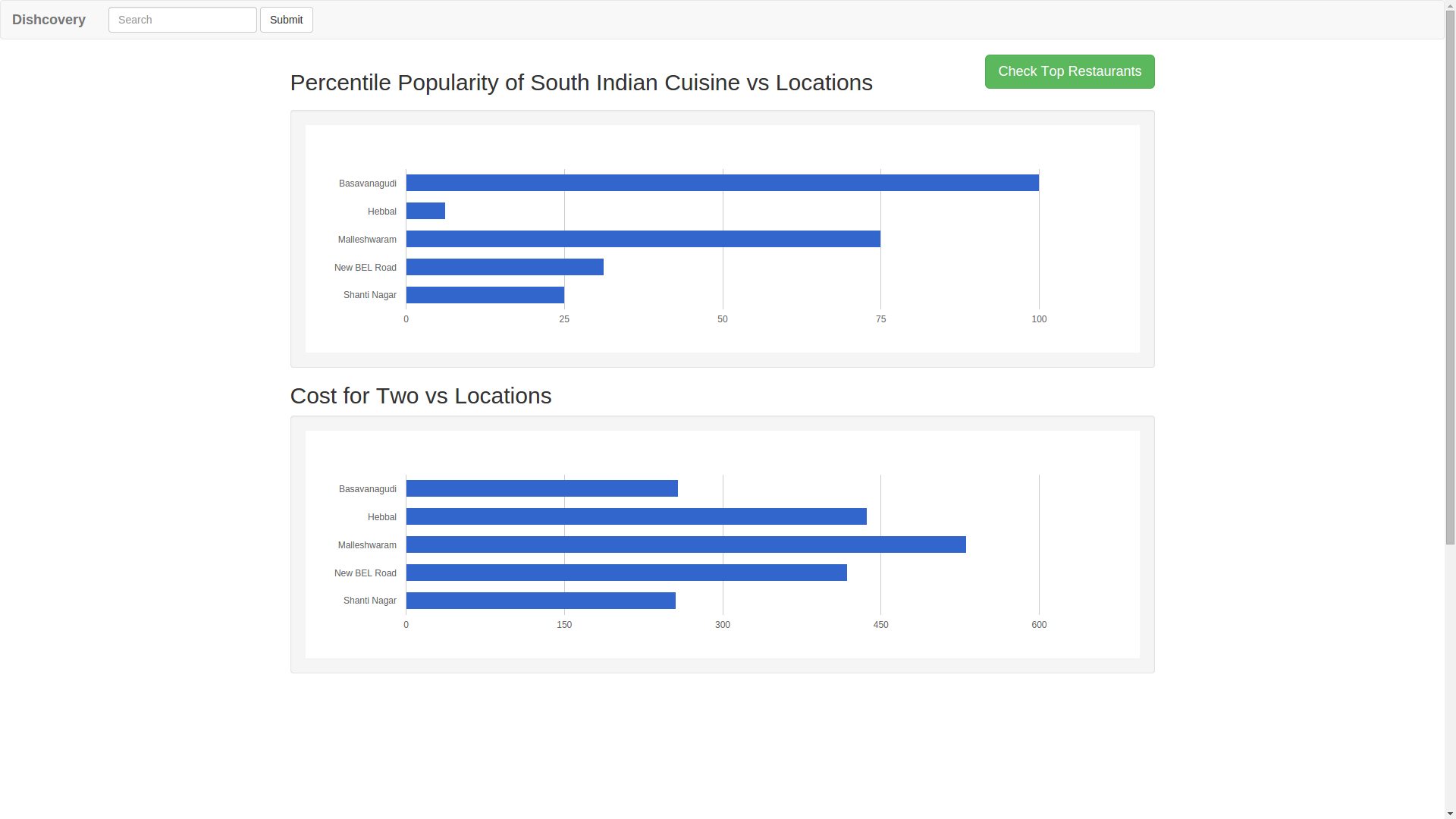The width and height of the screenshot is (1456, 819).
Task: Click New BEL Road popularity bar
Action: 504,267
